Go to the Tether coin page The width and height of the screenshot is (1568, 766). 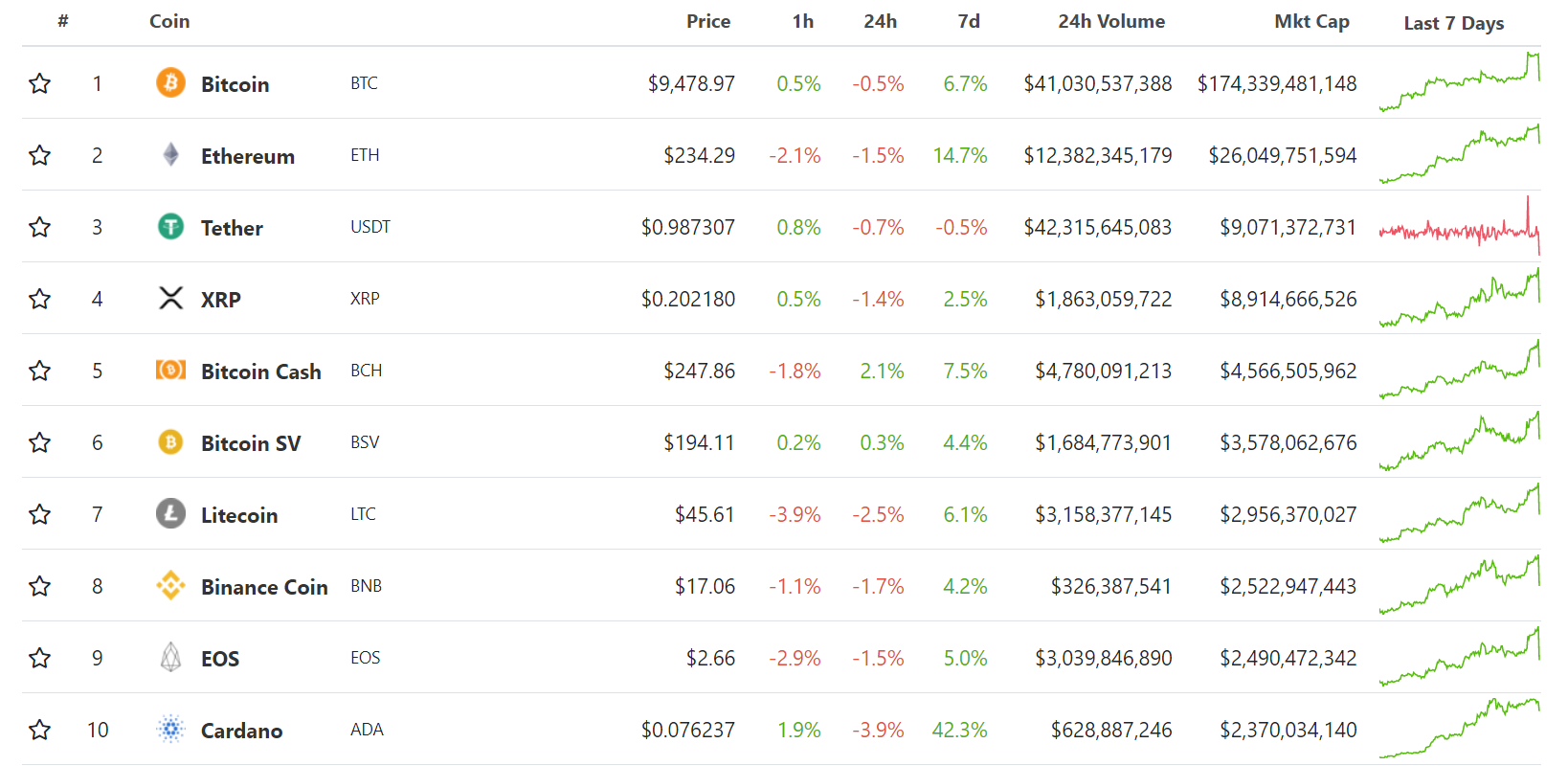232,228
